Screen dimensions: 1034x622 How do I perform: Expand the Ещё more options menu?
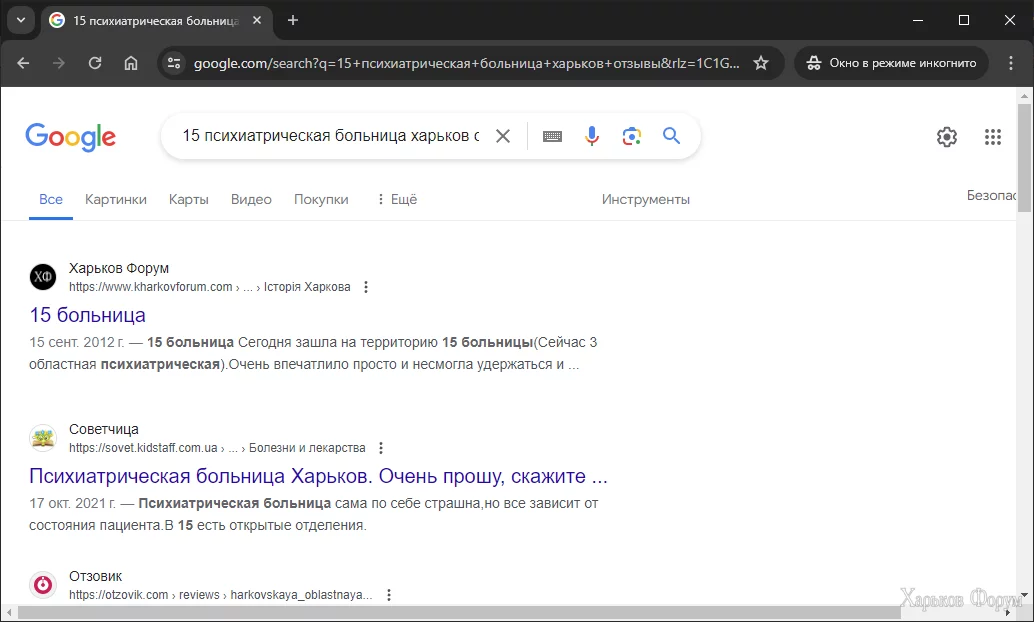click(397, 200)
